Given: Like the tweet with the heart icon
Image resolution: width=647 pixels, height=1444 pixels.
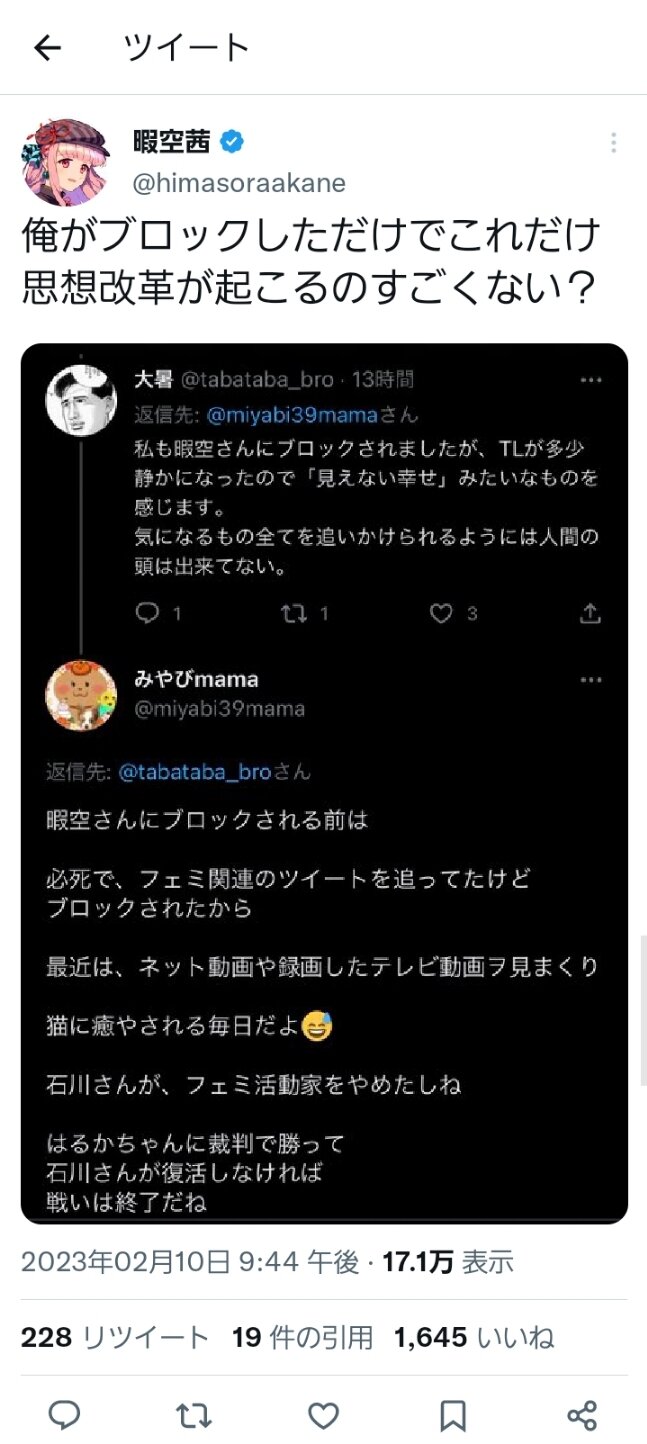Looking at the screenshot, I should [x=323, y=1415].
